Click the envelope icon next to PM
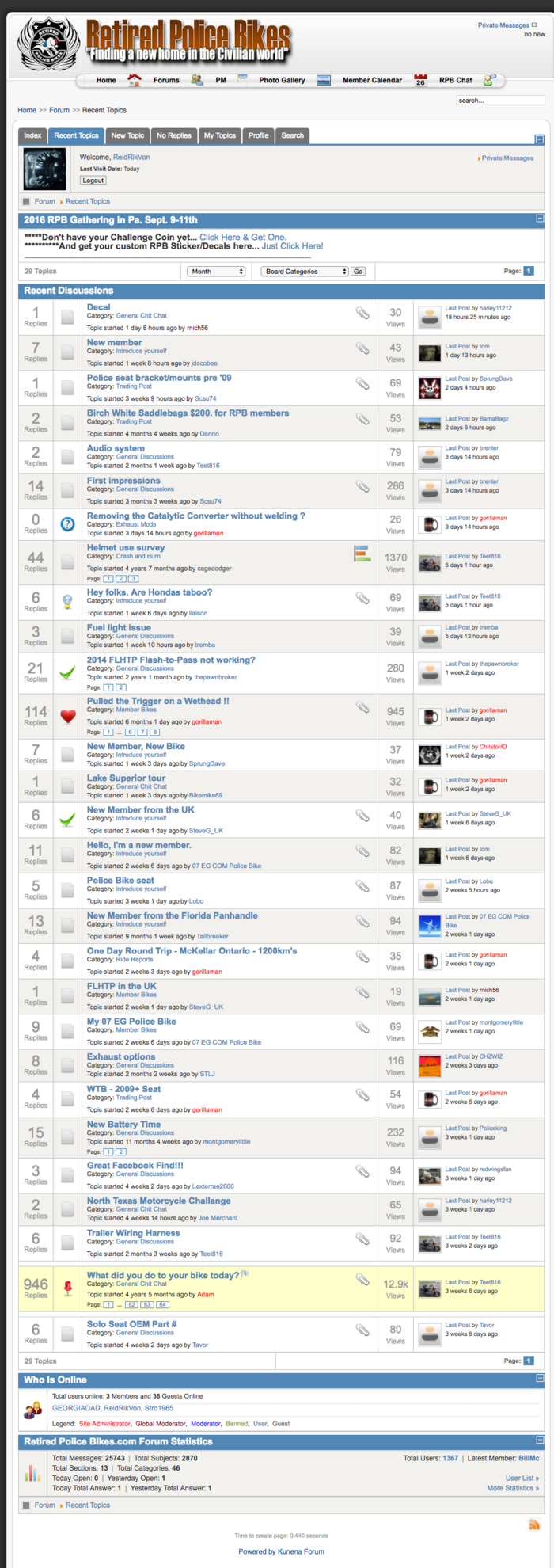 (242, 79)
